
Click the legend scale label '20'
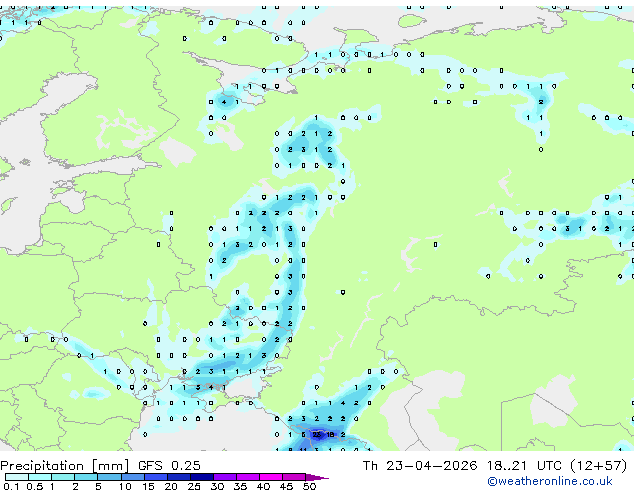[171, 486]
